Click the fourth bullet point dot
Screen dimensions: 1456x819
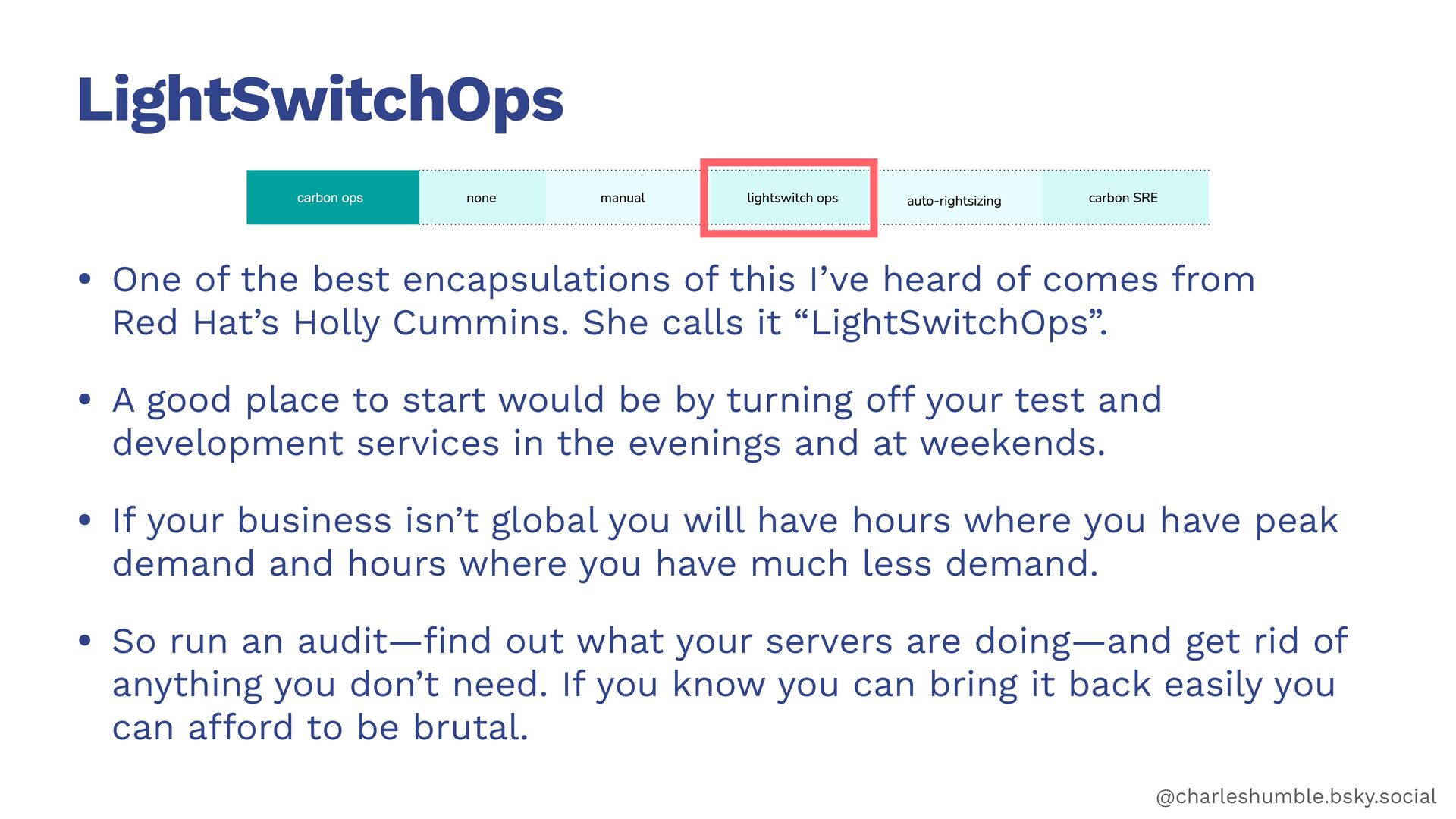[x=85, y=641]
